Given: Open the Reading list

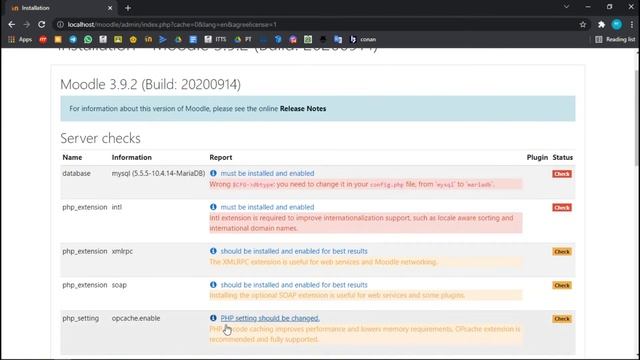Looking at the screenshot, I should [x=615, y=40].
